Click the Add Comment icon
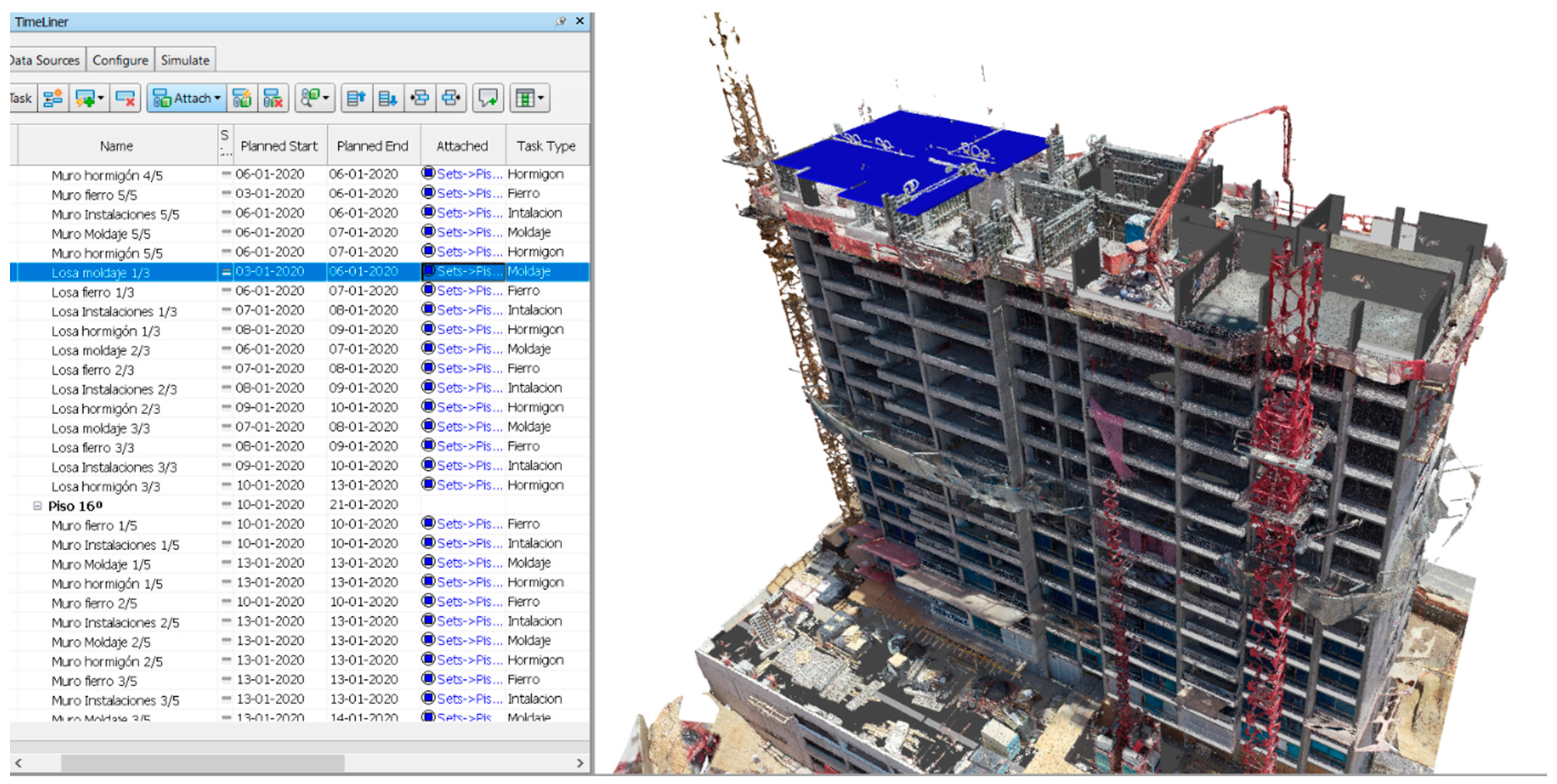This screenshot has height=784, width=1557. (488, 99)
